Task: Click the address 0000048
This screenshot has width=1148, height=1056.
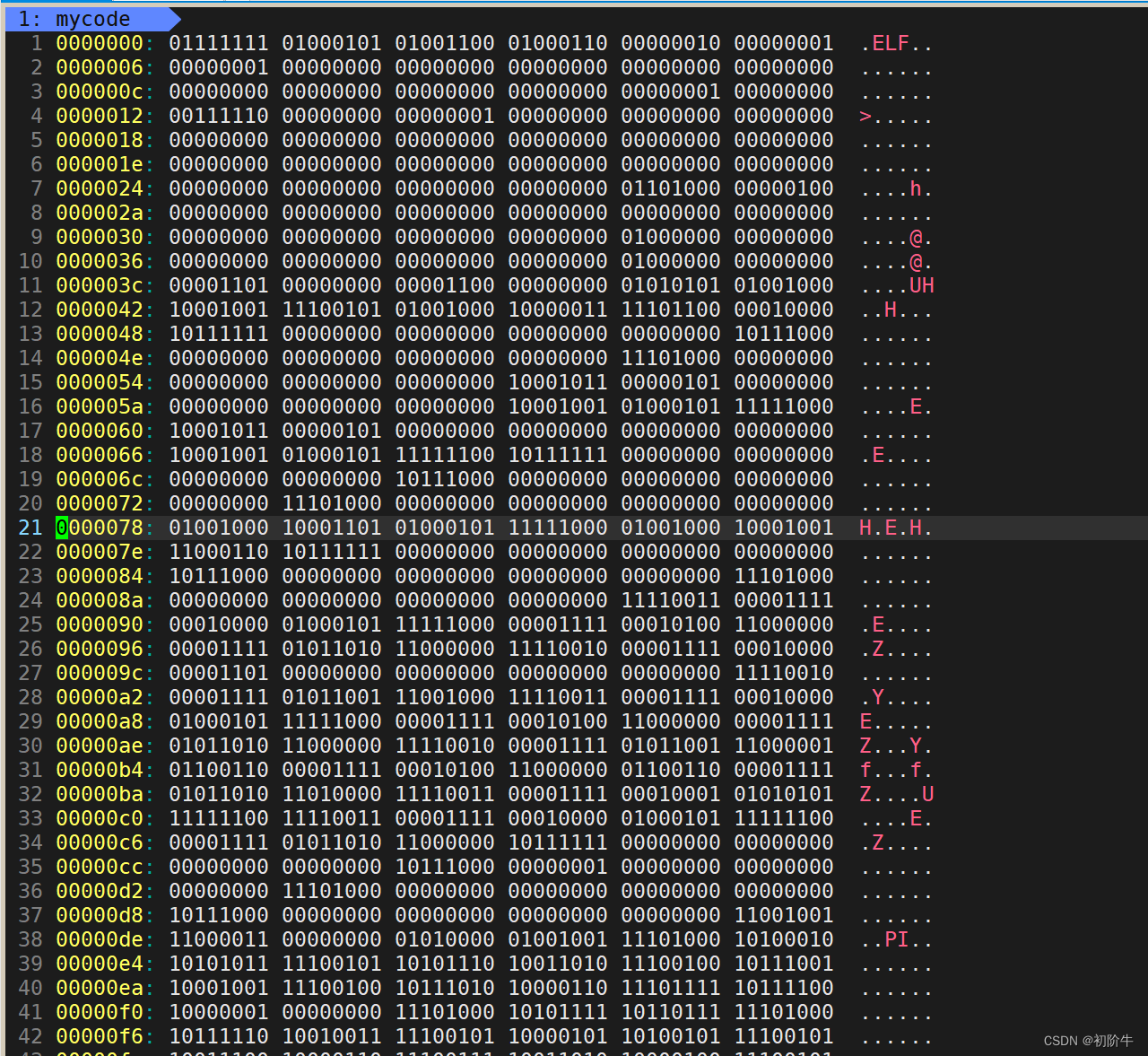Action: point(100,334)
